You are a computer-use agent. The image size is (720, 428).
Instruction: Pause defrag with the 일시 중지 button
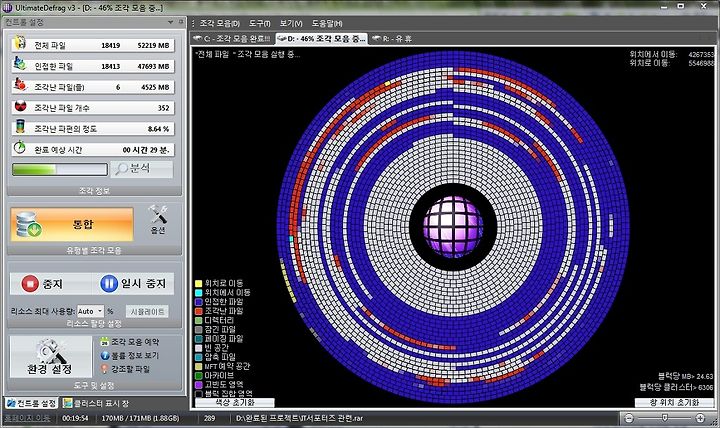tap(133, 283)
